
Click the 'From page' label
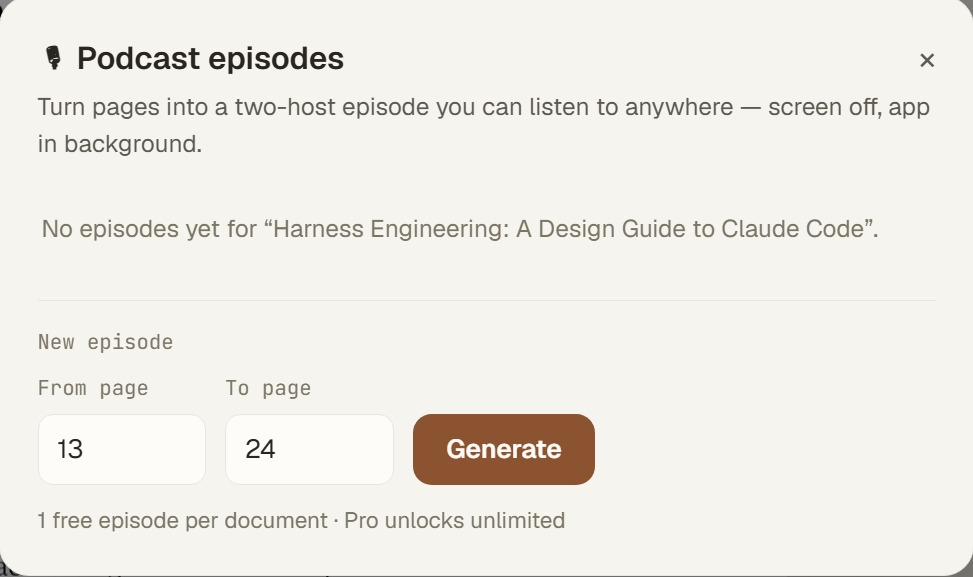tap(93, 388)
